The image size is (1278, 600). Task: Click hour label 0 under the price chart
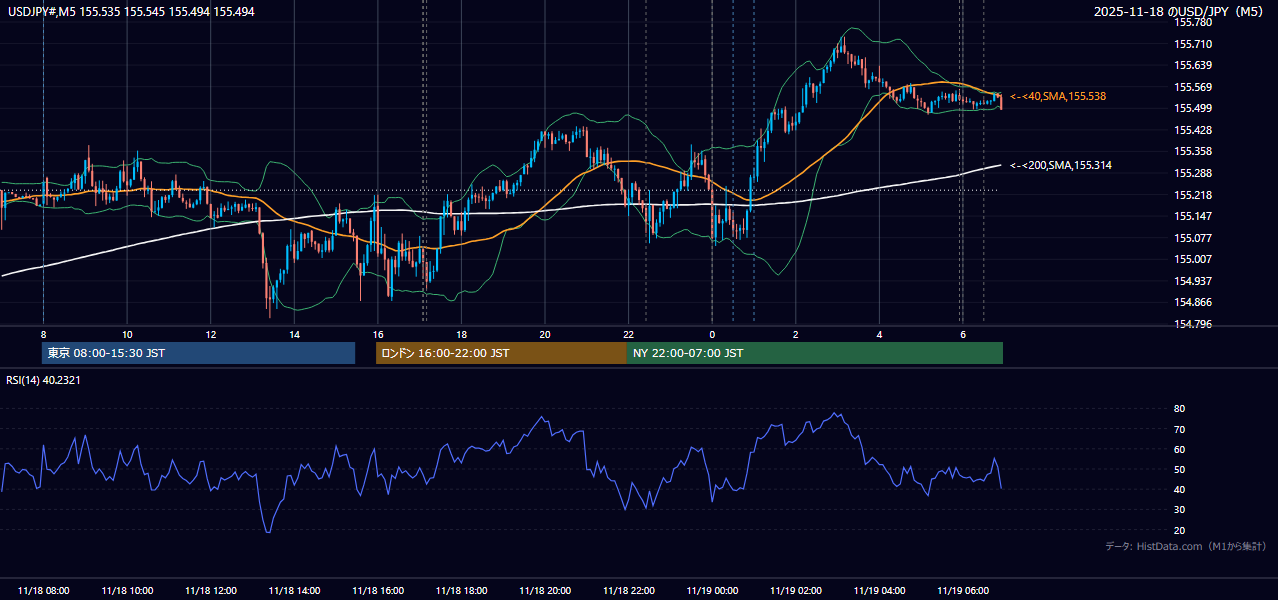click(712, 334)
